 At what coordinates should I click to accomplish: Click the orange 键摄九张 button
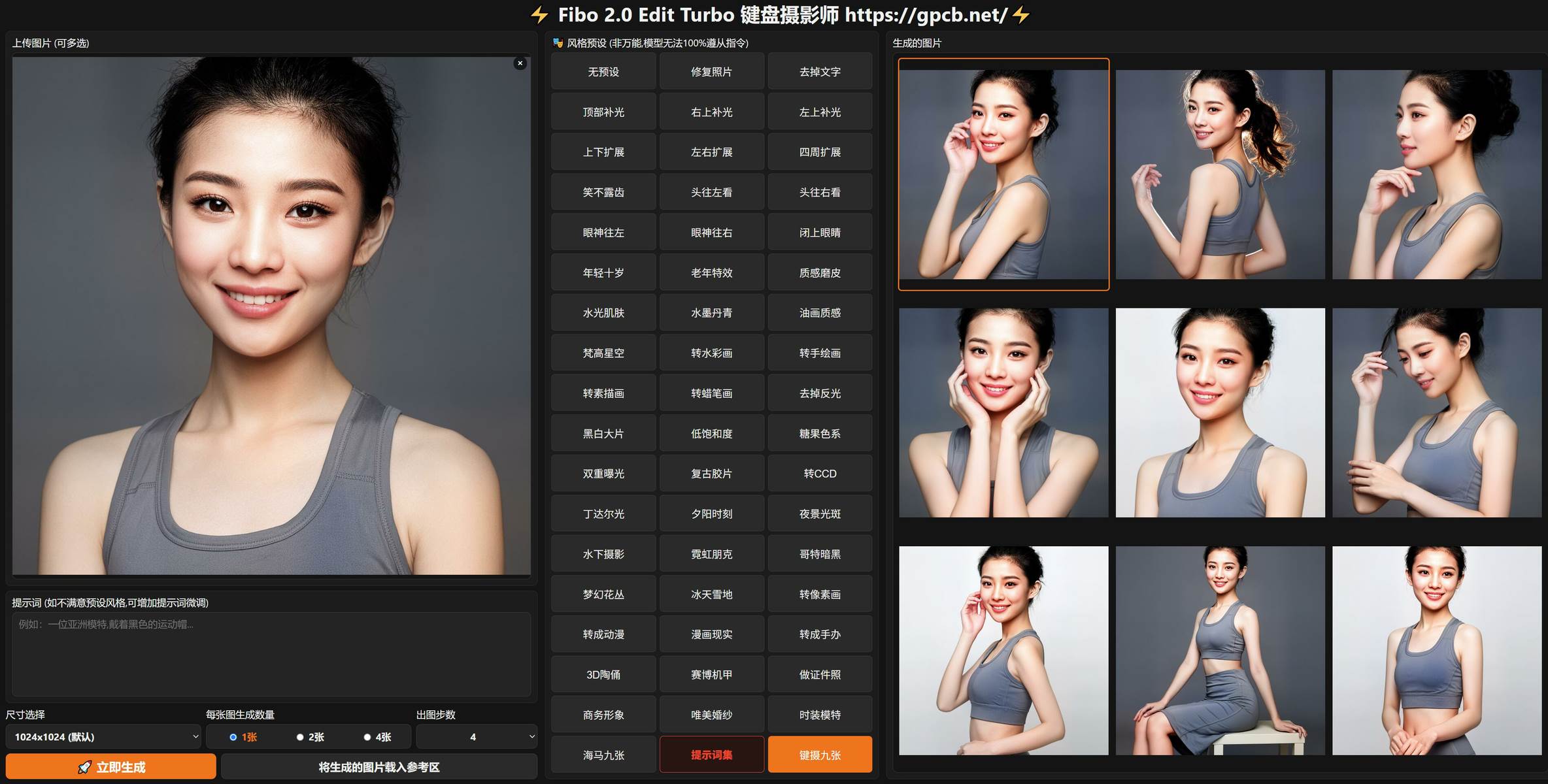click(820, 755)
